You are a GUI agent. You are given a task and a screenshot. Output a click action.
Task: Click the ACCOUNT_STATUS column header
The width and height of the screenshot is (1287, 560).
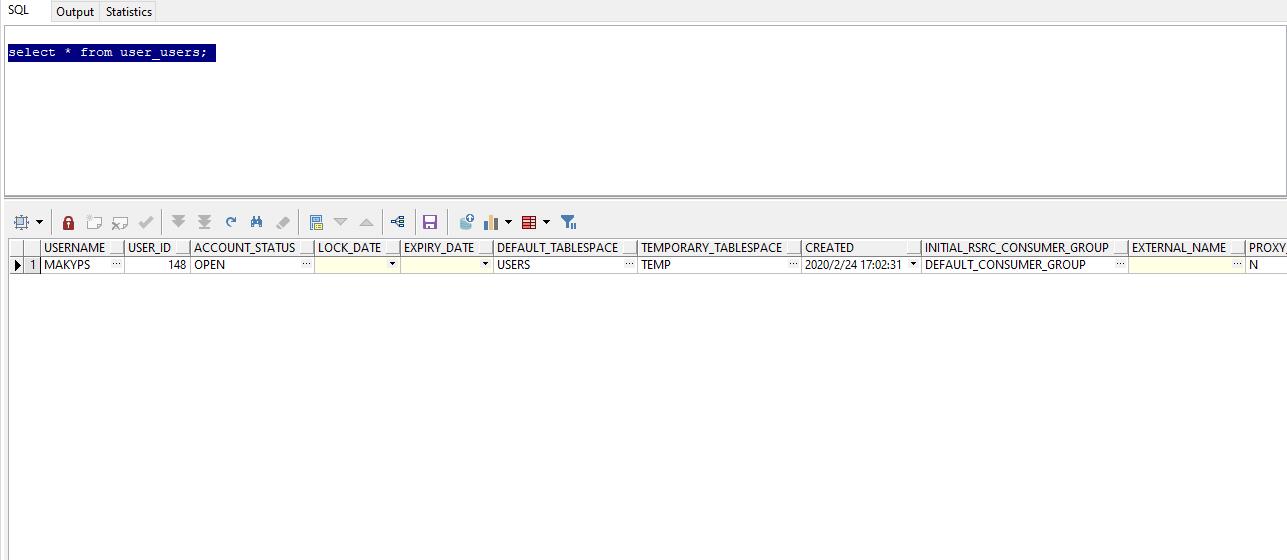pyautogui.click(x=245, y=248)
